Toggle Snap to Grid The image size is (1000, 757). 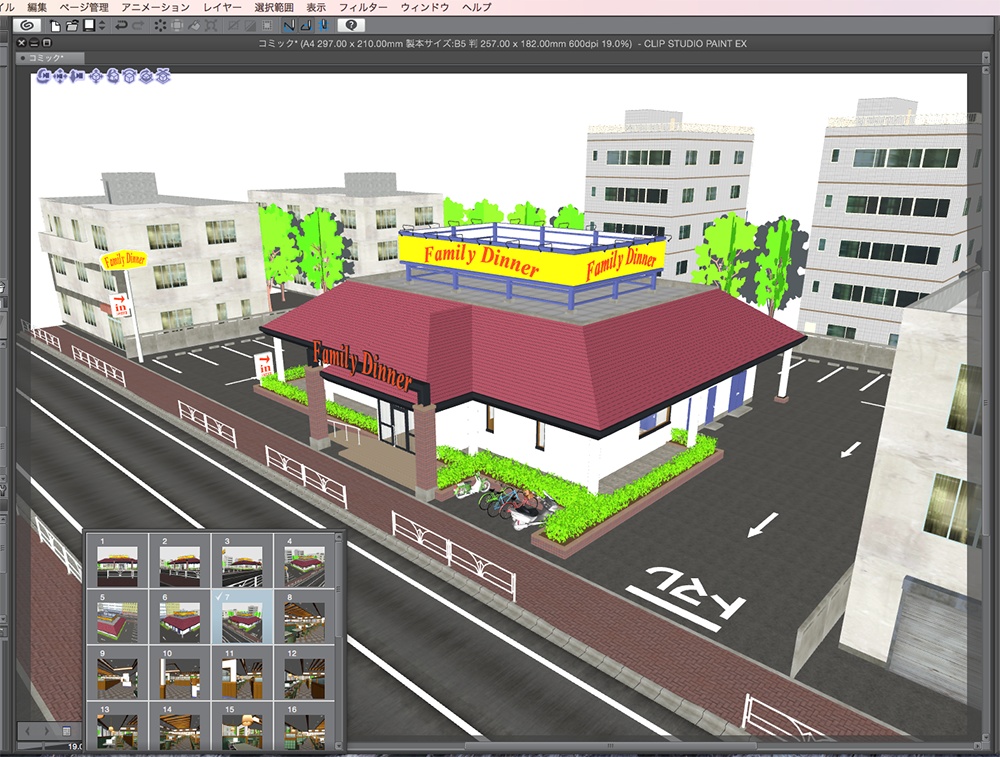[x=323, y=26]
